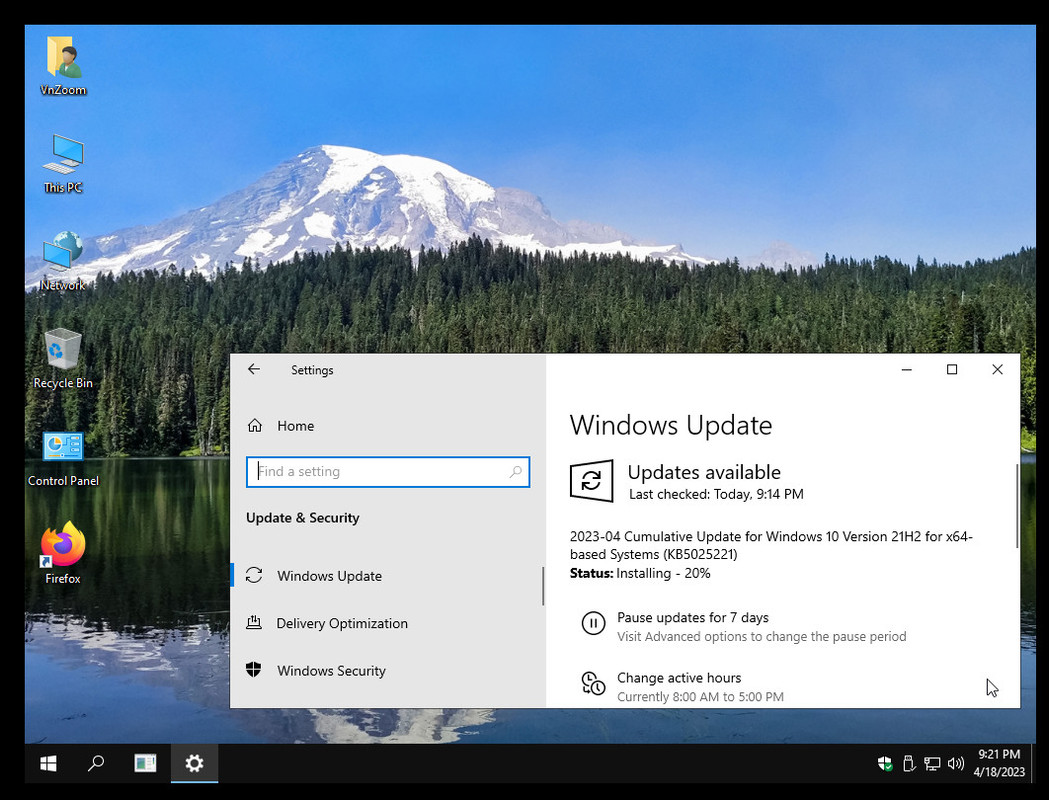Click the taskbar app next to search
Image resolution: width=1049 pixels, height=800 pixels.
145,763
